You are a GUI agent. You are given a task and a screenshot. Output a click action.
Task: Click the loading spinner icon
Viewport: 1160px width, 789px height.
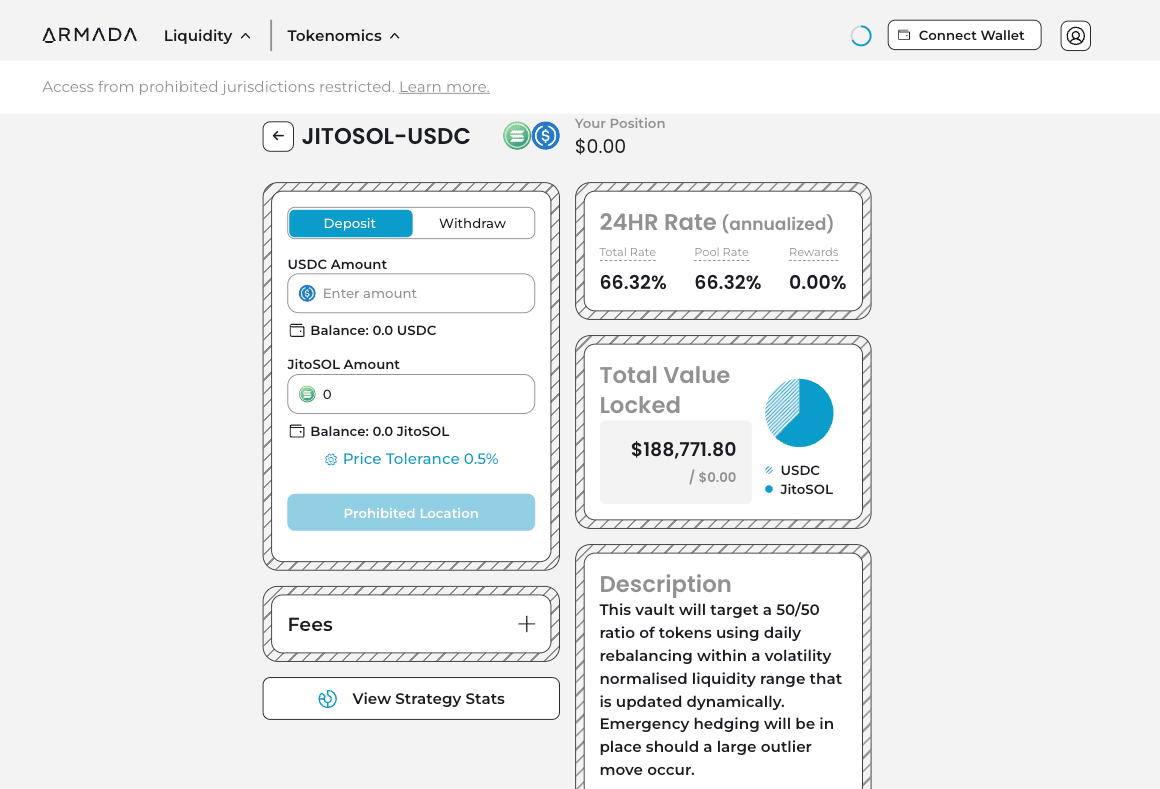(860, 35)
